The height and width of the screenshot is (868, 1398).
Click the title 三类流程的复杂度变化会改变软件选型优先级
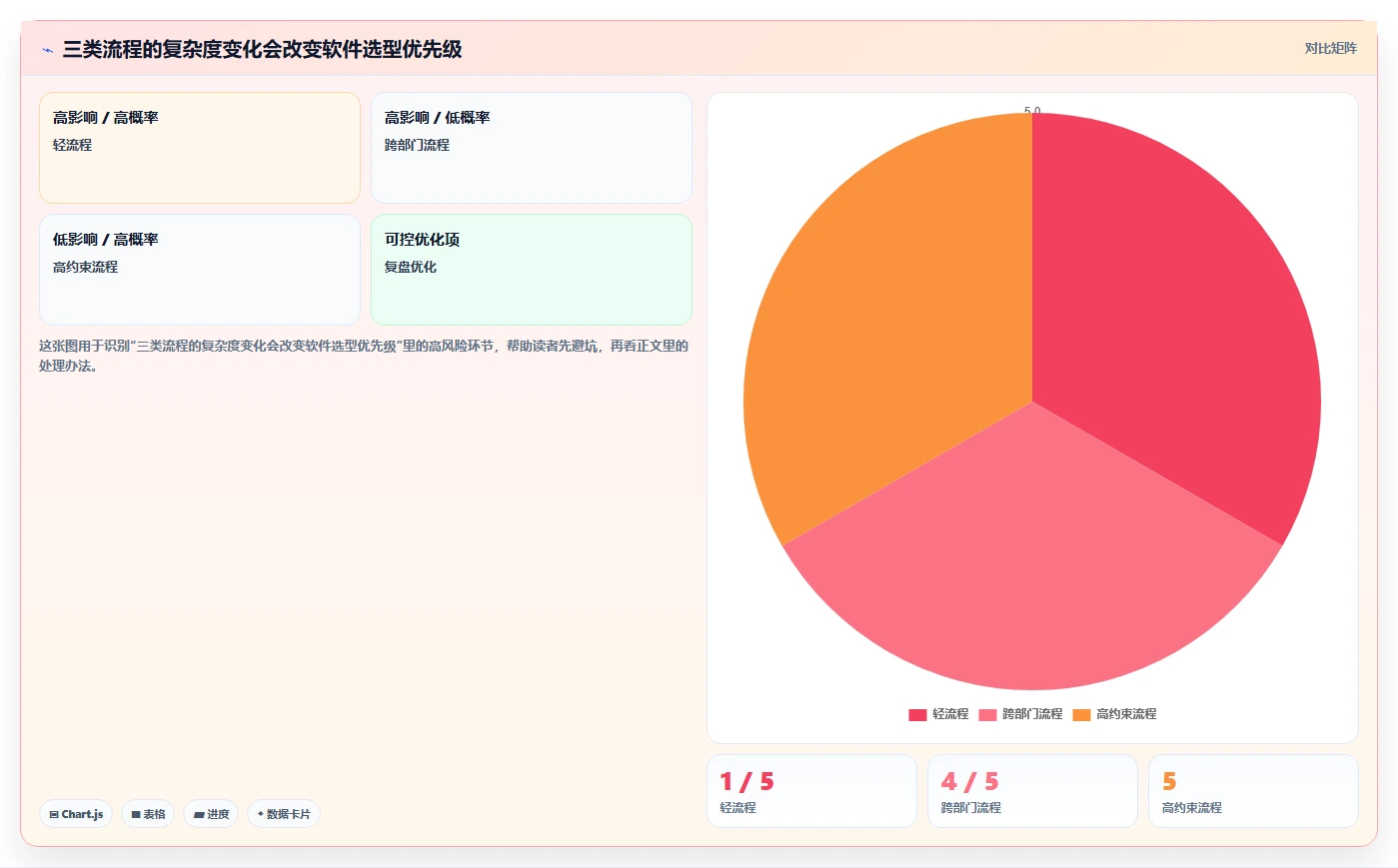tap(262, 49)
